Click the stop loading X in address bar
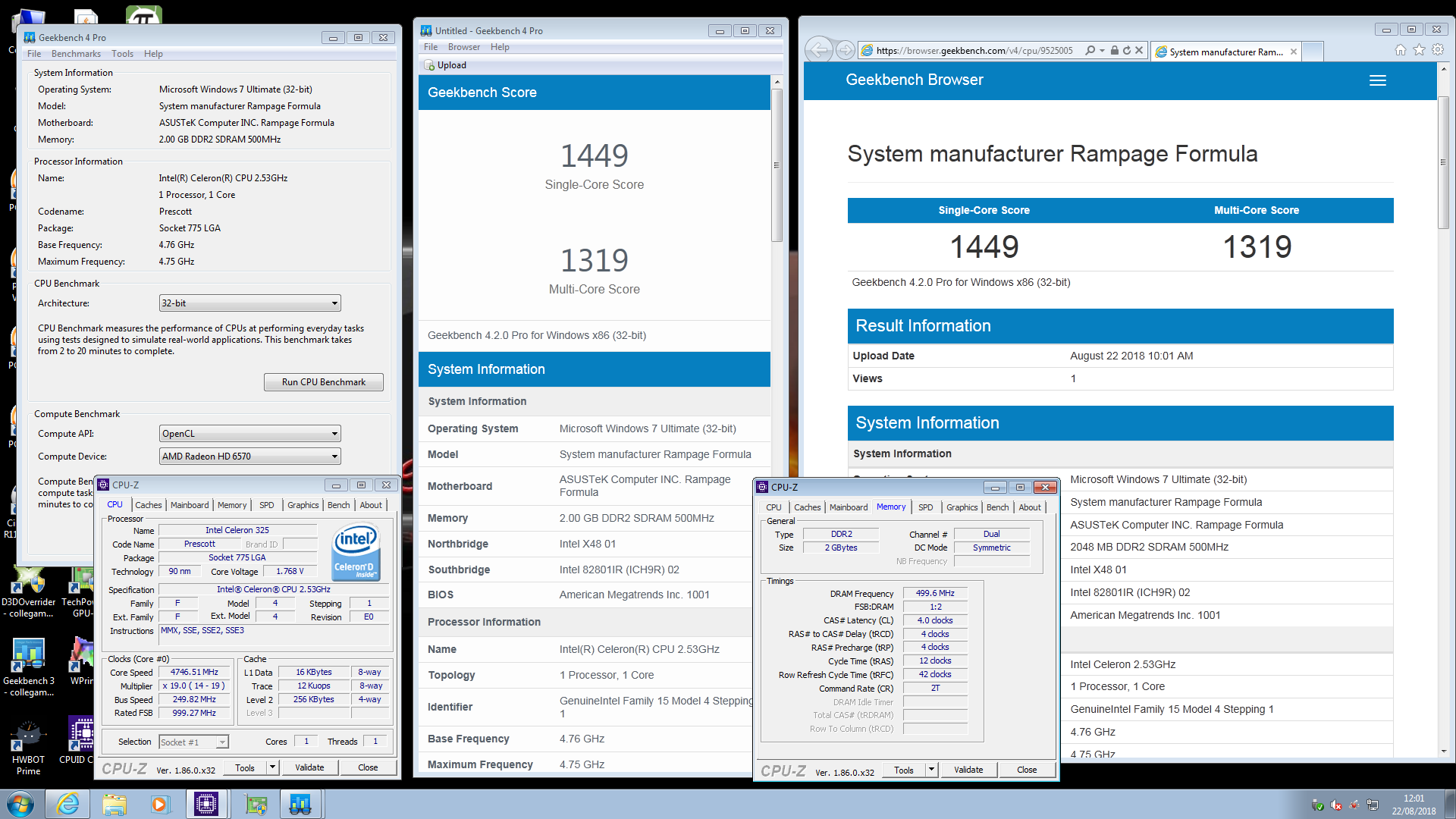This screenshot has width=1456, height=819. pos(1139,51)
